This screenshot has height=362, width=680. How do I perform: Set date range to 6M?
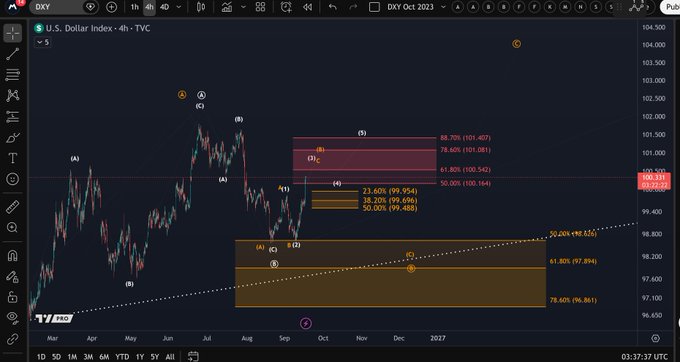click(x=104, y=357)
